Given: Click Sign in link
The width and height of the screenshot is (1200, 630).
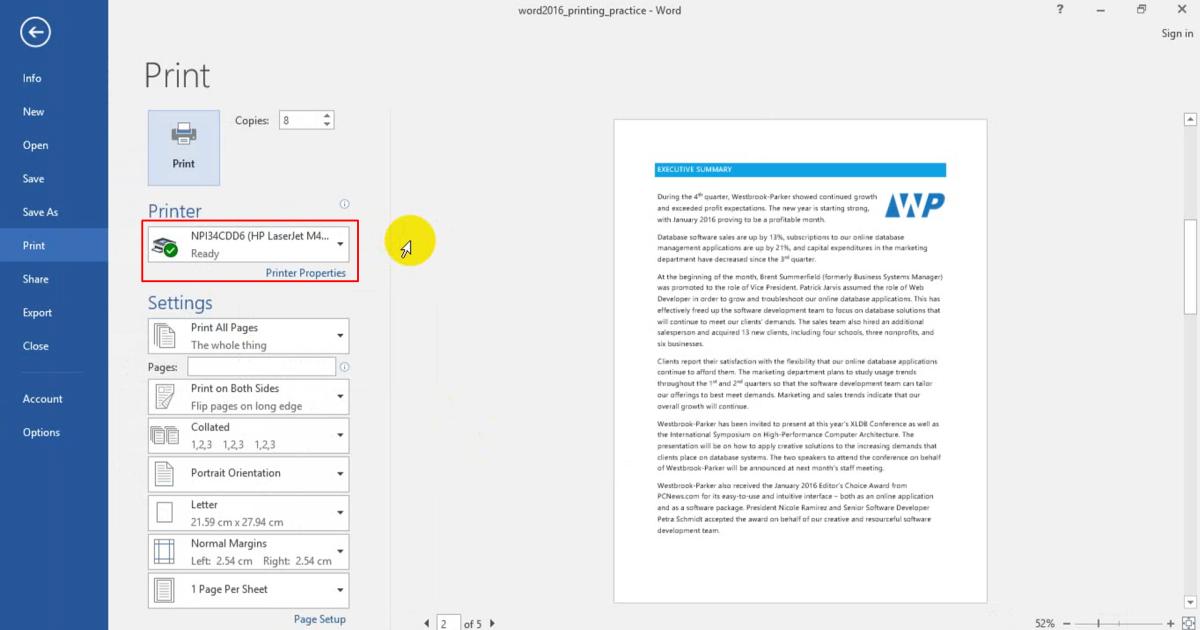Looking at the screenshot, I should pos(1177,33).
